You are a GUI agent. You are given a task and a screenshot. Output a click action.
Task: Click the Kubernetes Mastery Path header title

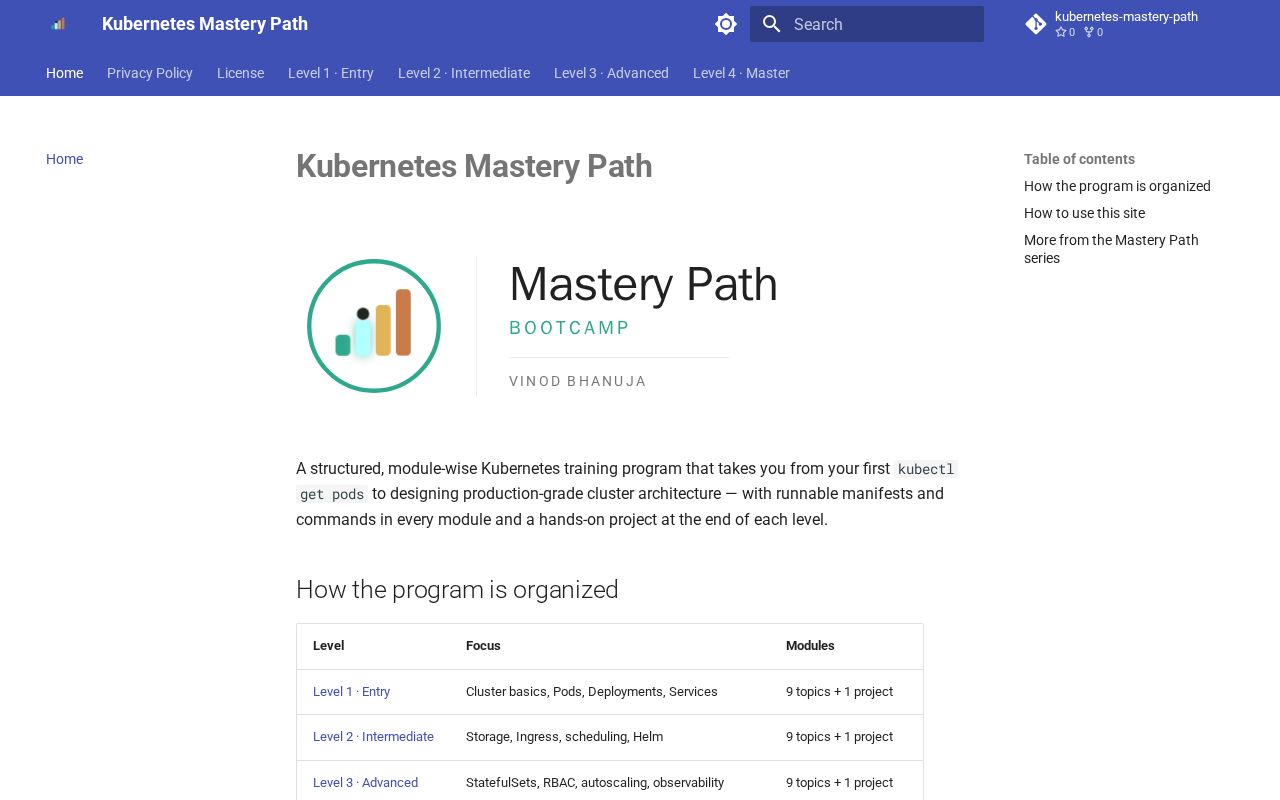pos(205,24)
